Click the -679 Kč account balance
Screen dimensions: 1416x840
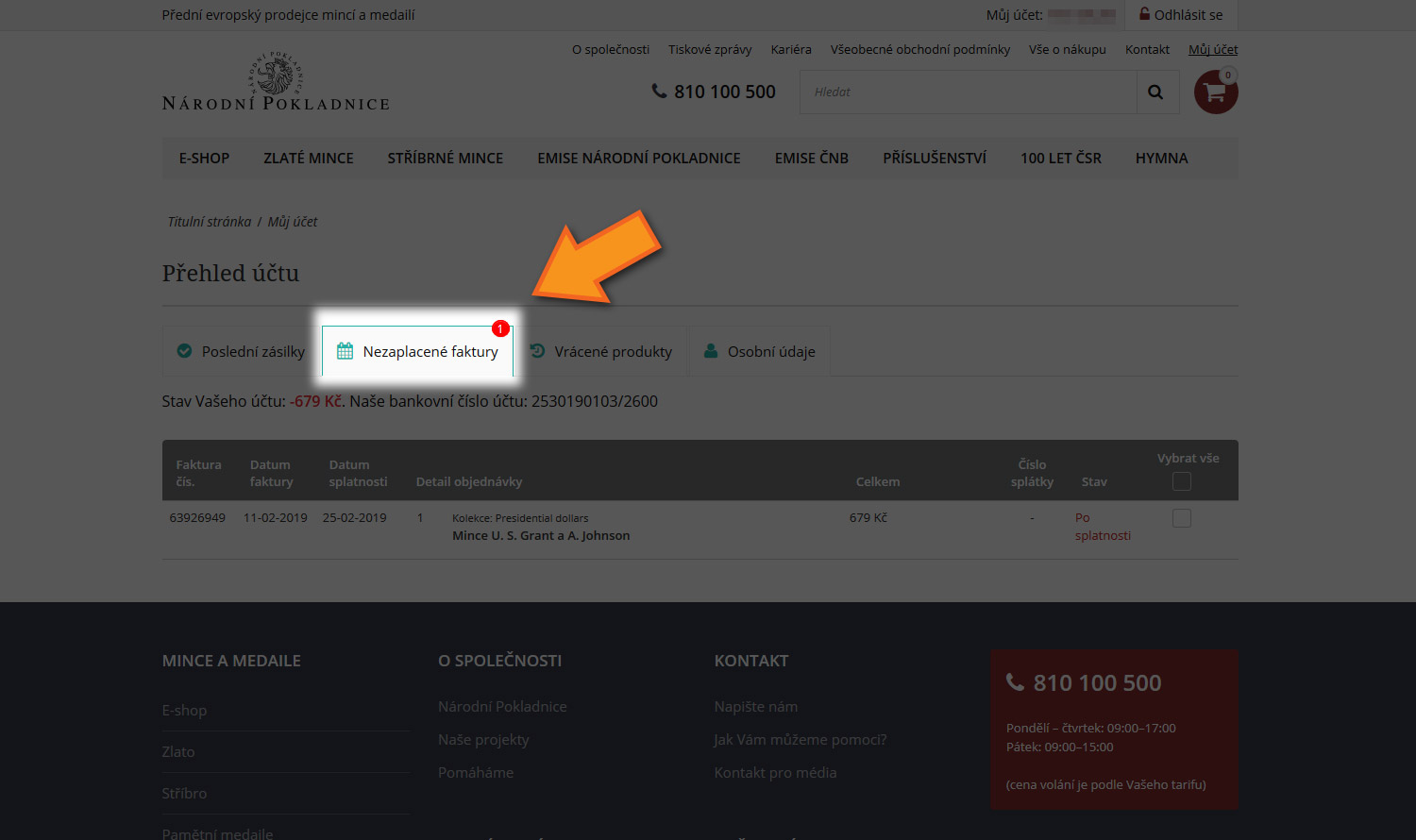pos(317,401)
